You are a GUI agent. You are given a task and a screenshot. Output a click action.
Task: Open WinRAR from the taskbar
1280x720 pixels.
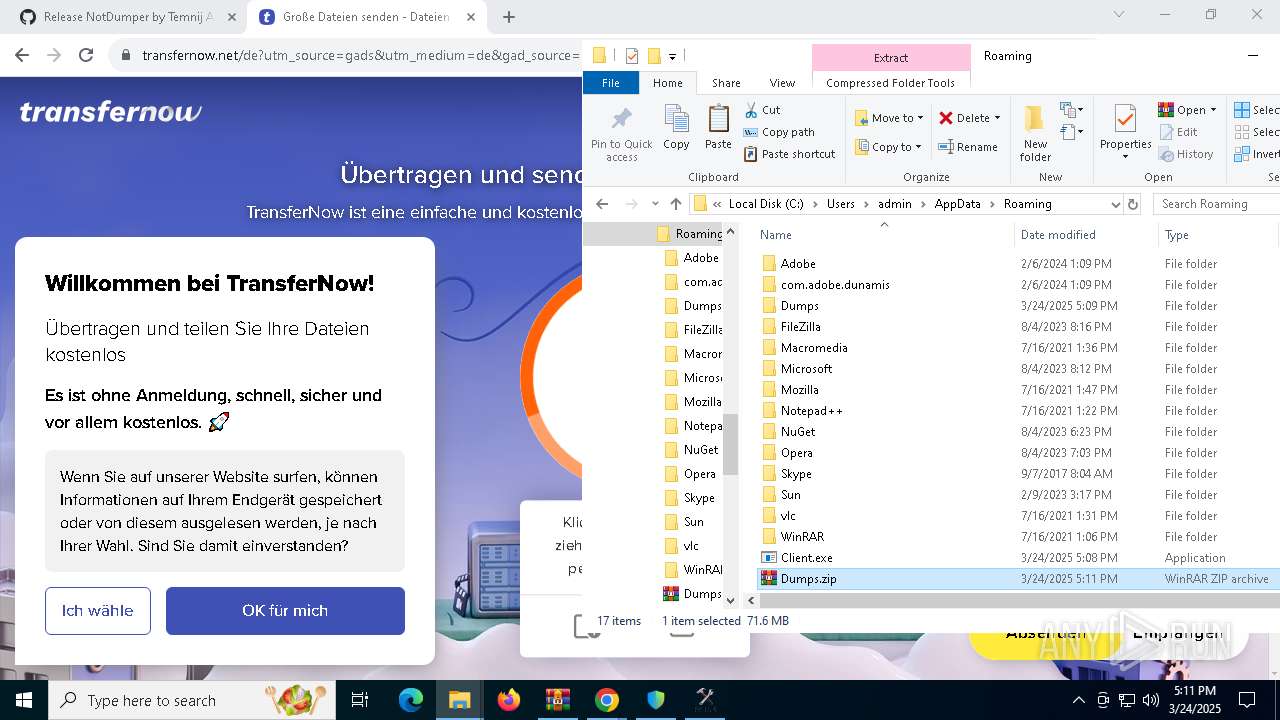(x=558, y=700)
